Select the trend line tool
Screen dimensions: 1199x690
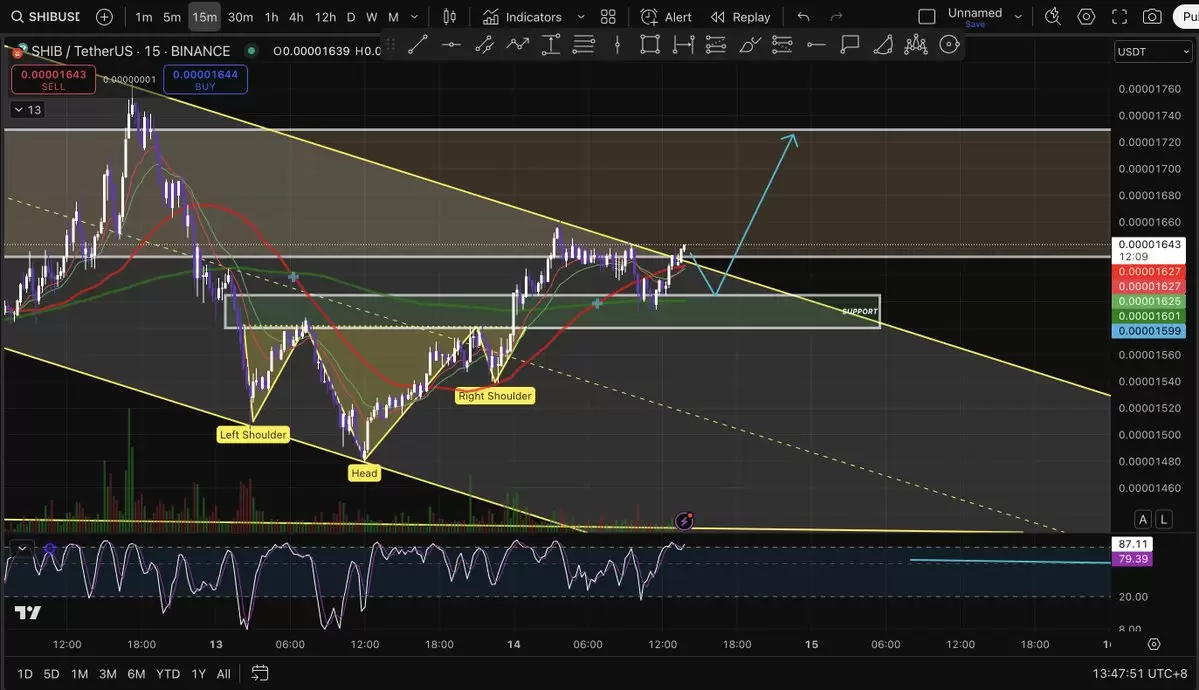click(418, 45)
